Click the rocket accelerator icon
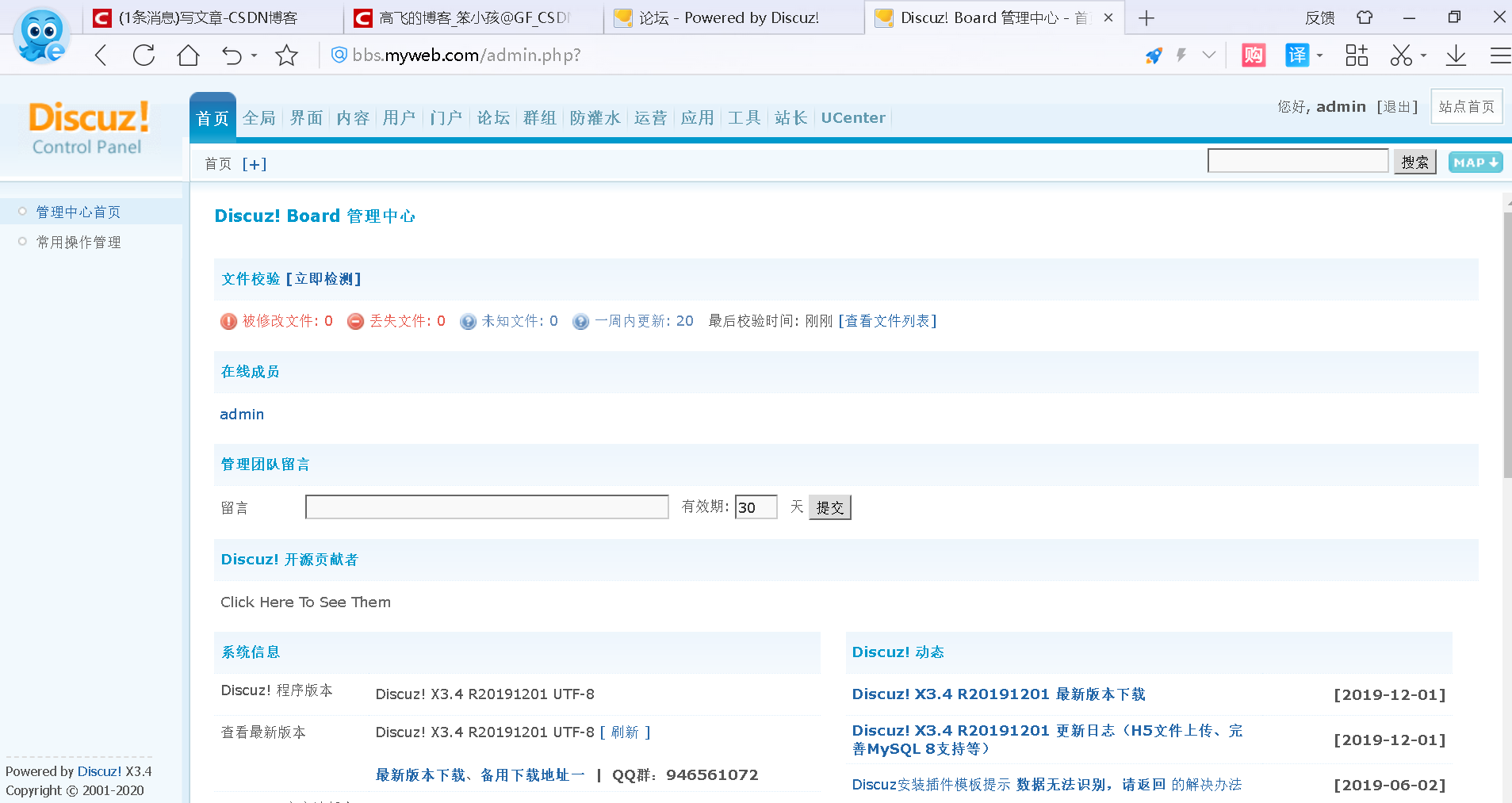 pyautogui.click(x=1154, y=55)
